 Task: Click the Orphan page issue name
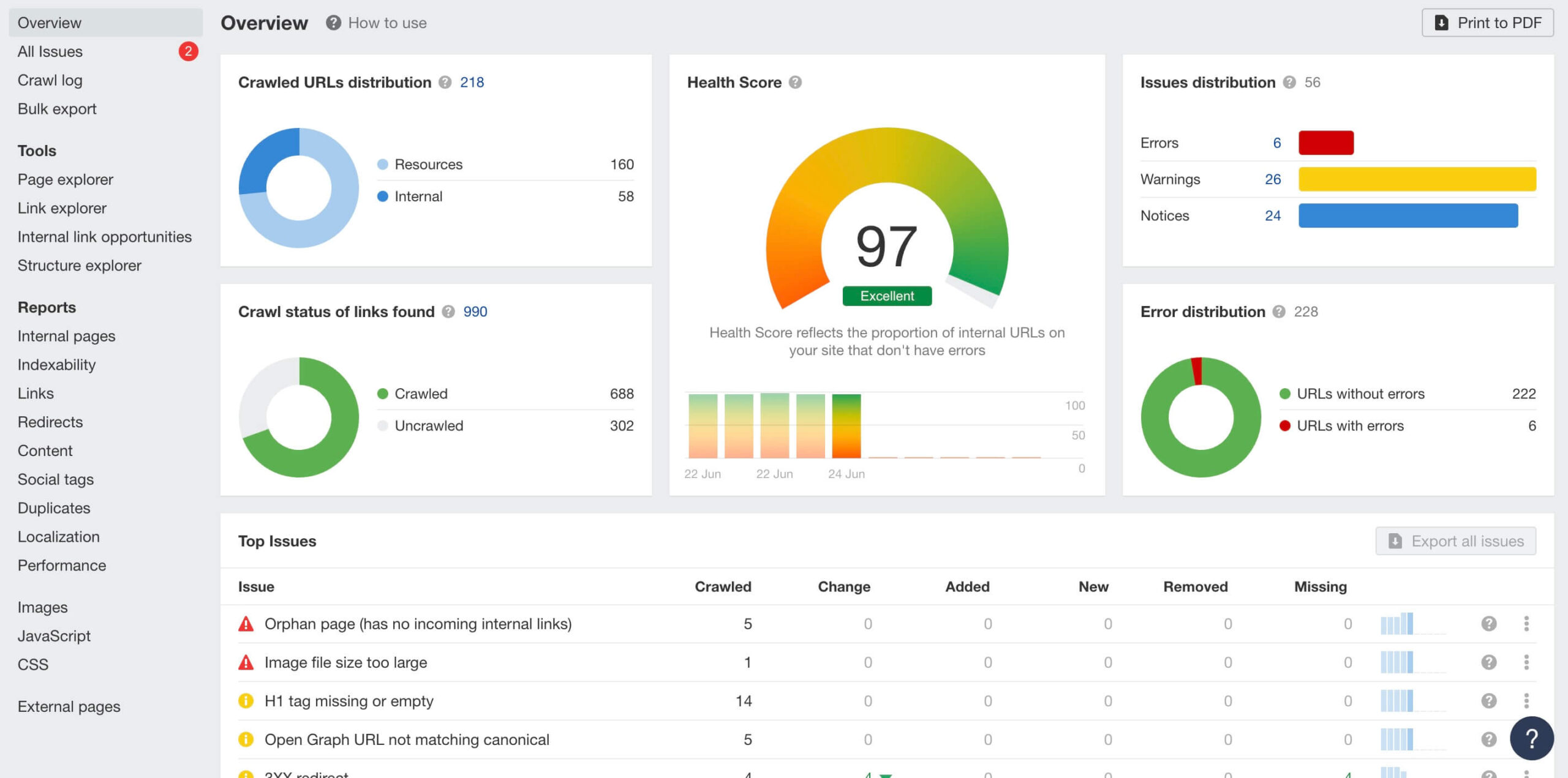point(418,624)
